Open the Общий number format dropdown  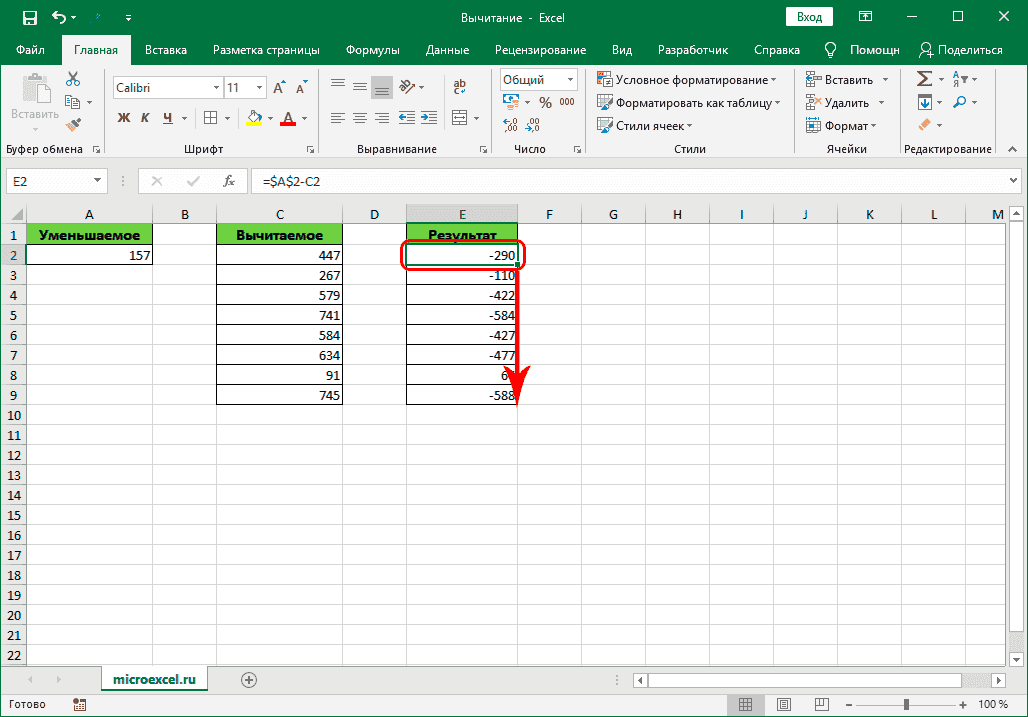click(570, 80)
